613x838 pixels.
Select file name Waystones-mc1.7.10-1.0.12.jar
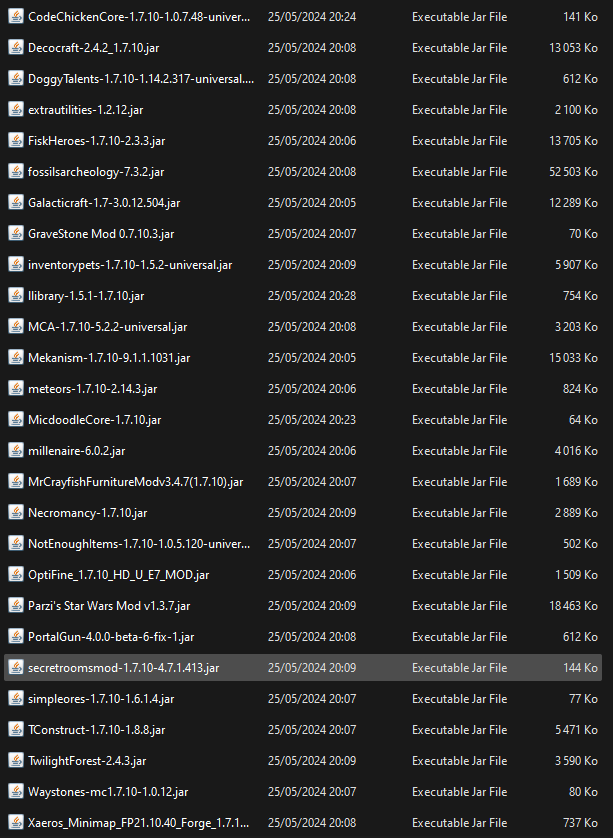click(108, 792)
